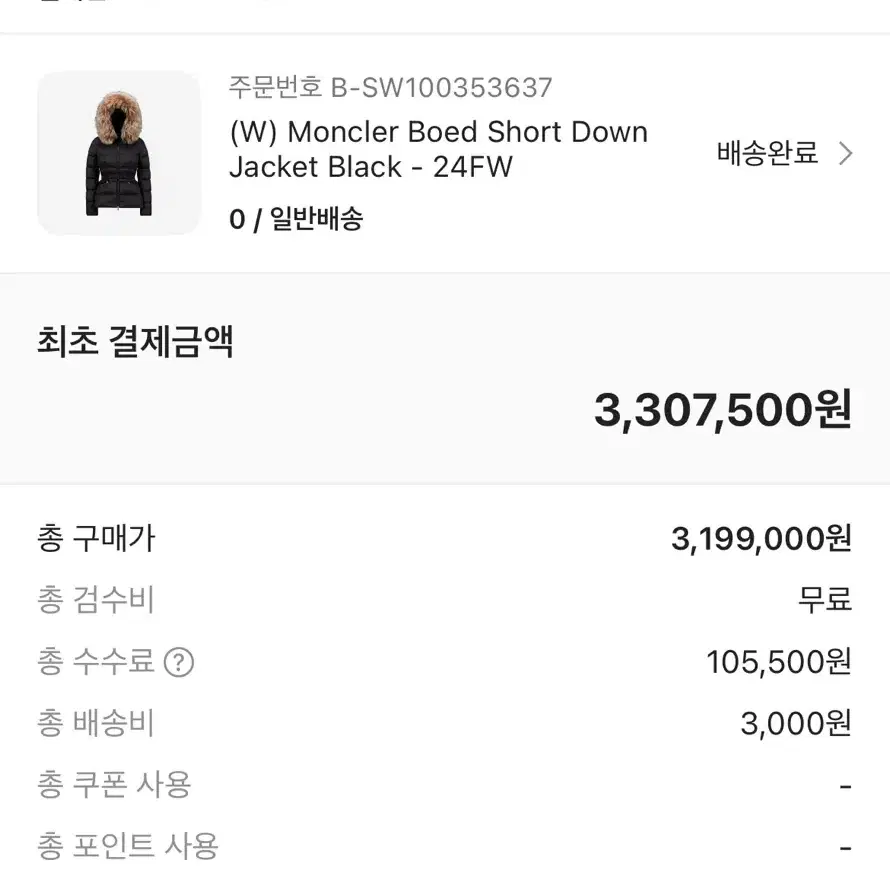Open the fee help question mark icon

179,662
